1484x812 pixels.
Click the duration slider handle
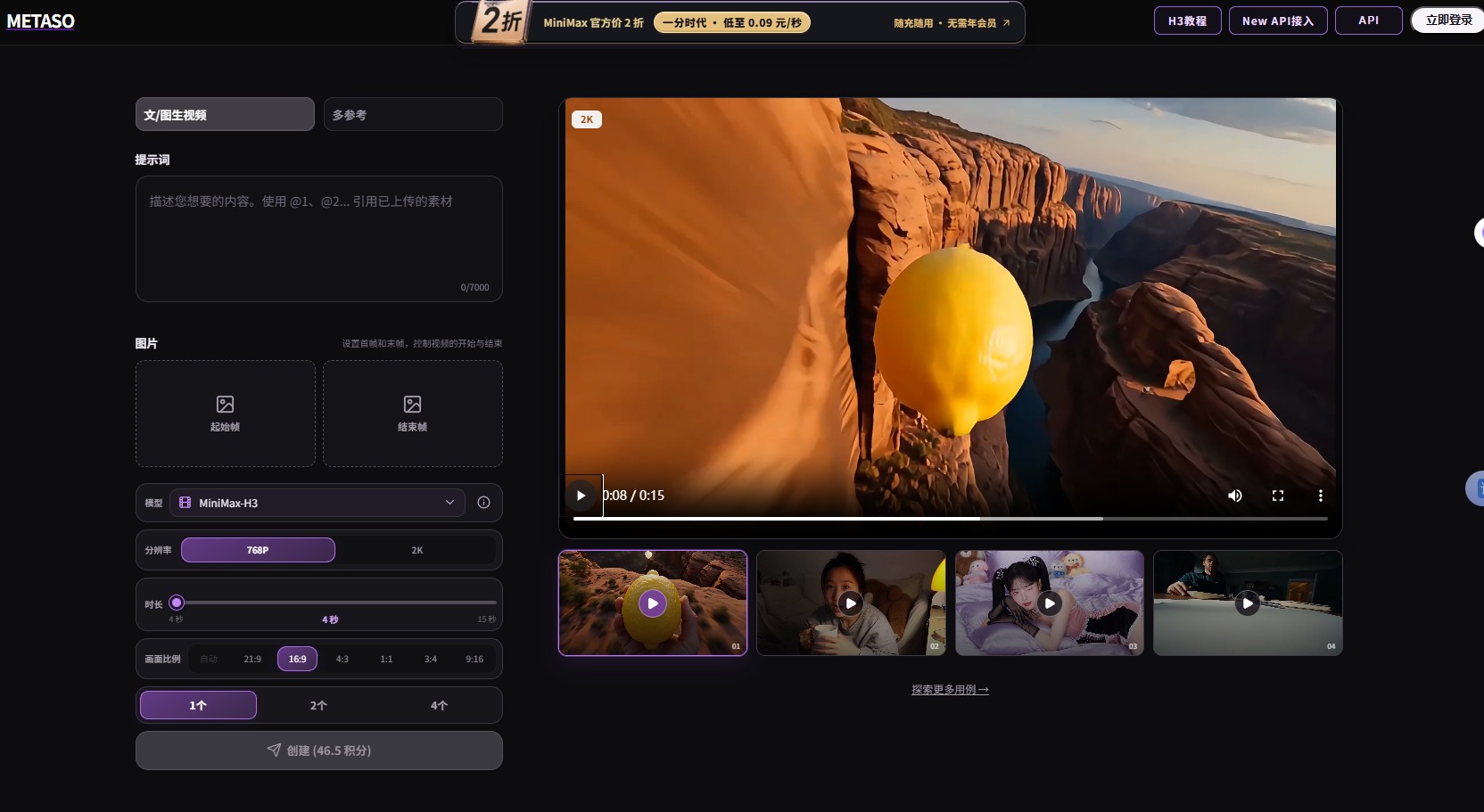point(177,603)
